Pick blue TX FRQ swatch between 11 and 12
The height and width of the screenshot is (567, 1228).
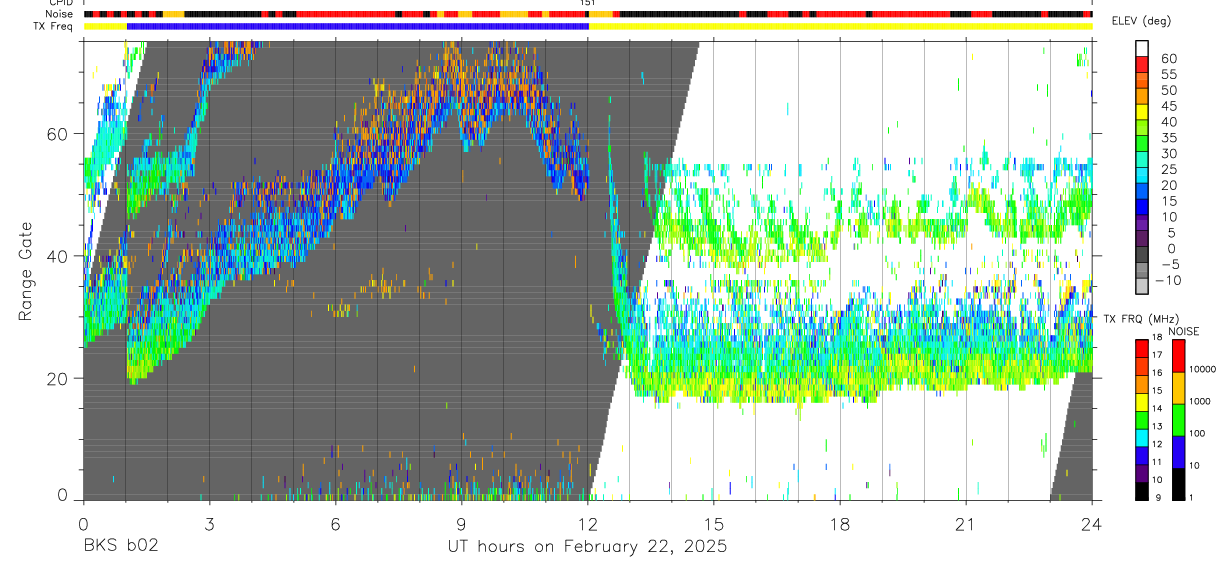1142,455
